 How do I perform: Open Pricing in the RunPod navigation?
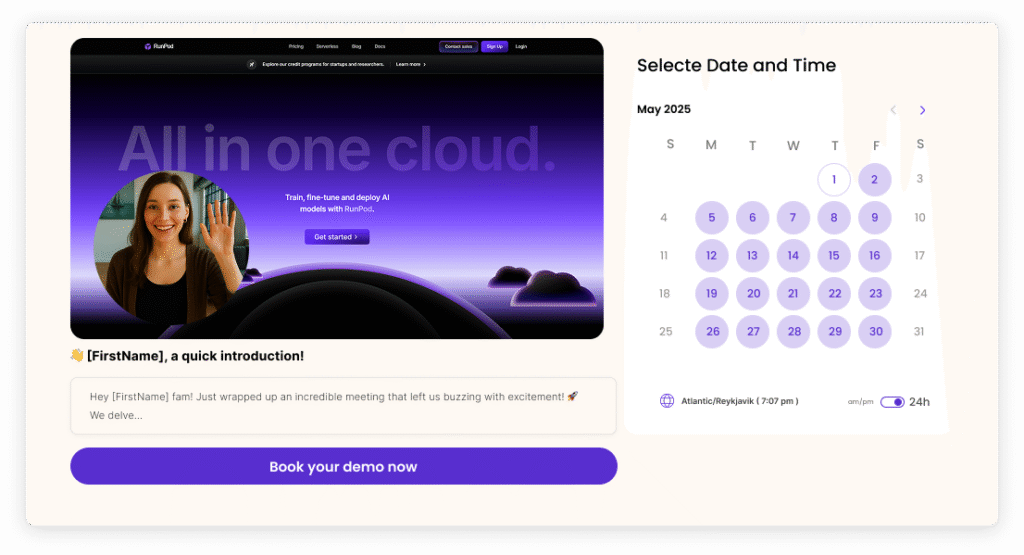click(x=296, y=46)
